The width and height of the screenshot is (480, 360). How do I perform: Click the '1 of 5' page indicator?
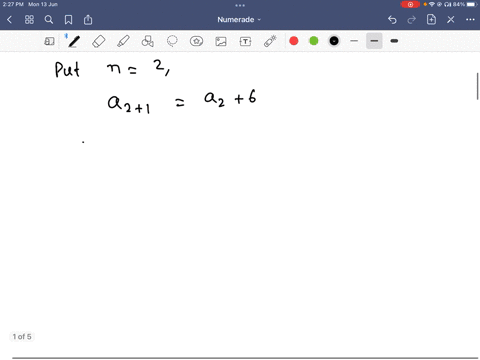tap(22, 337)
